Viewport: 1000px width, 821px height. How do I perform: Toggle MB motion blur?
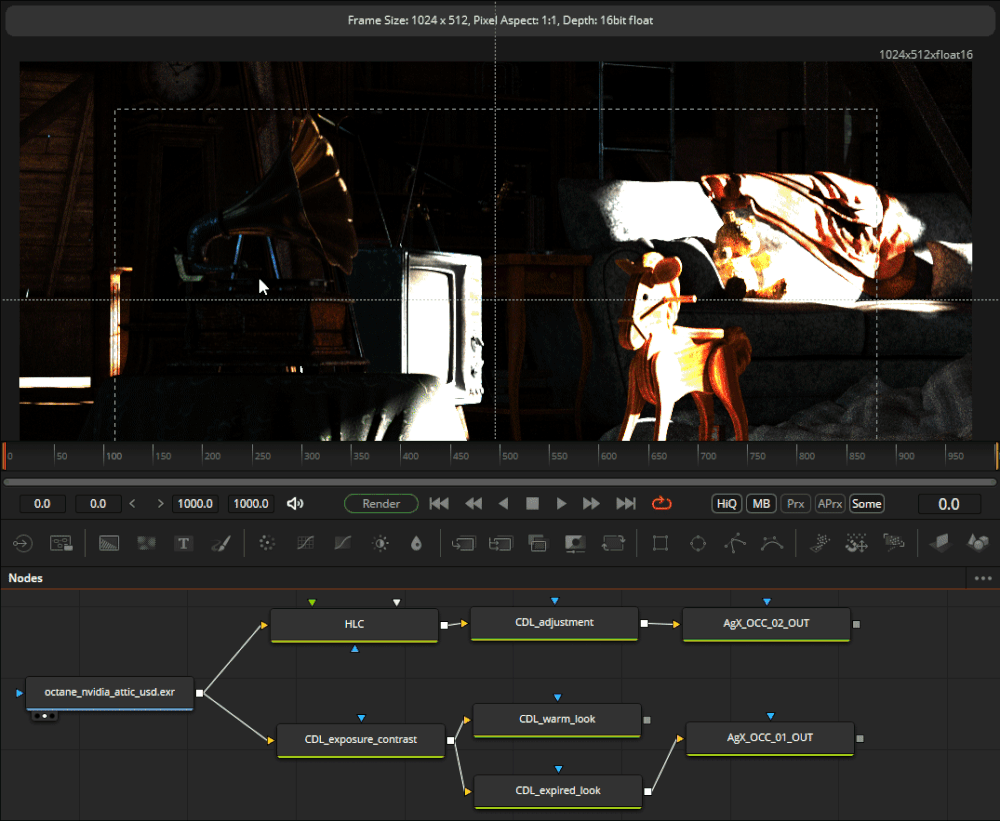pyautogui.click(x=760, y=503)
